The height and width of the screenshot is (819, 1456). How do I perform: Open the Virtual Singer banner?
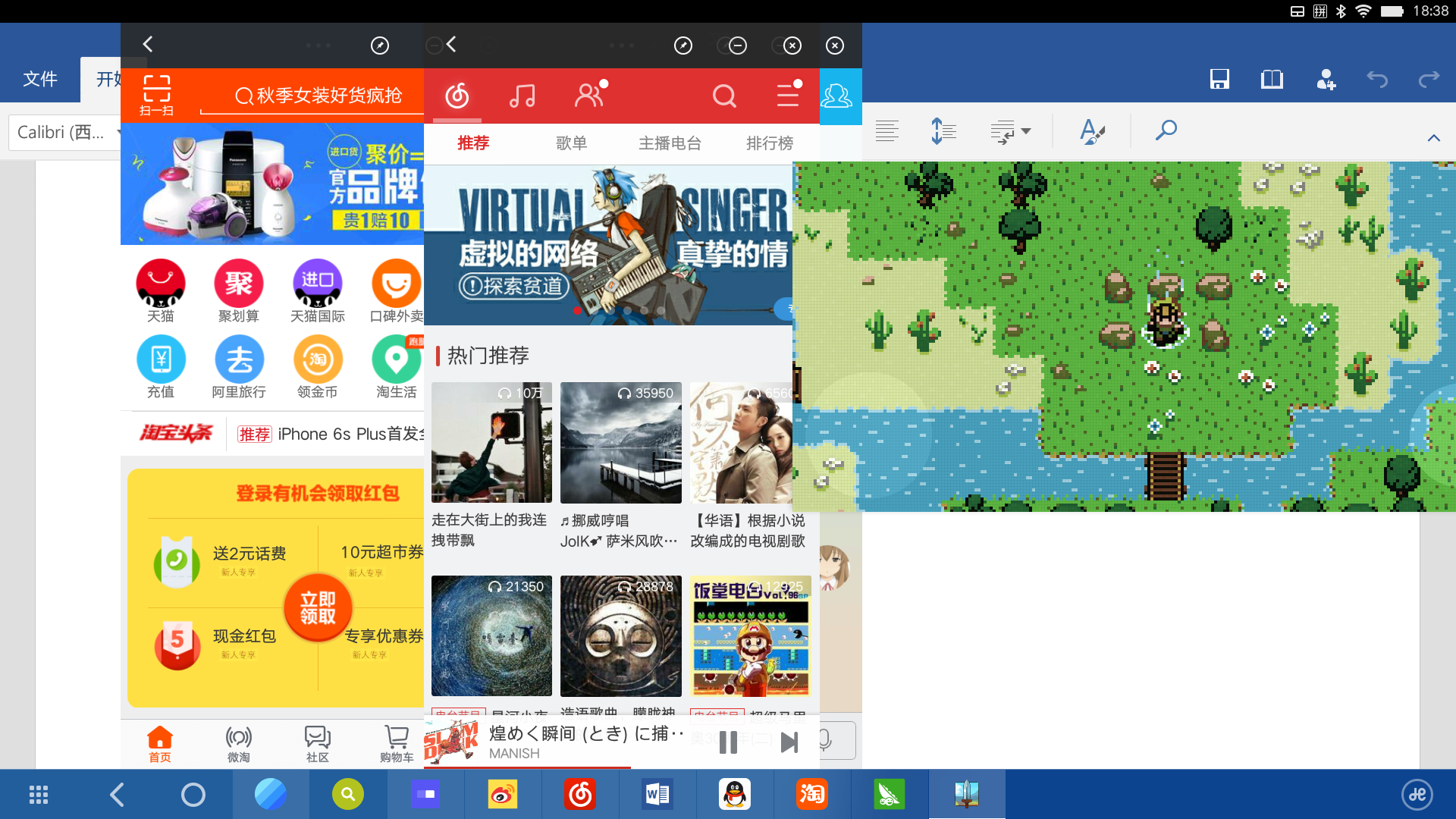coord(608,245)
